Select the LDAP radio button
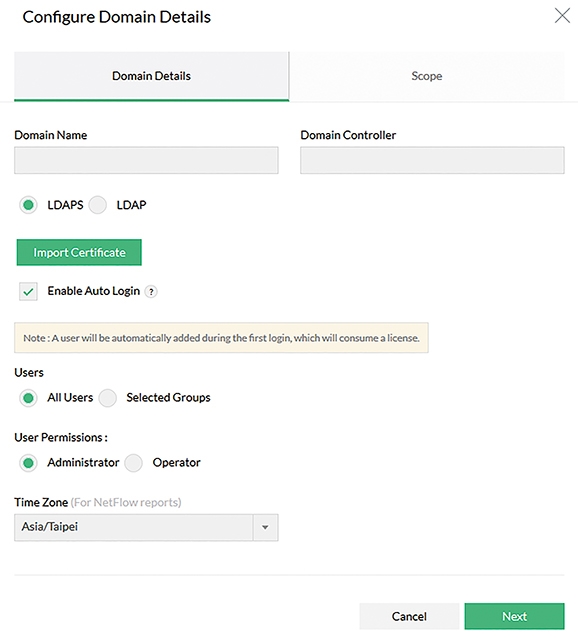This screenshot has height=638, width=578. [98, 205]
